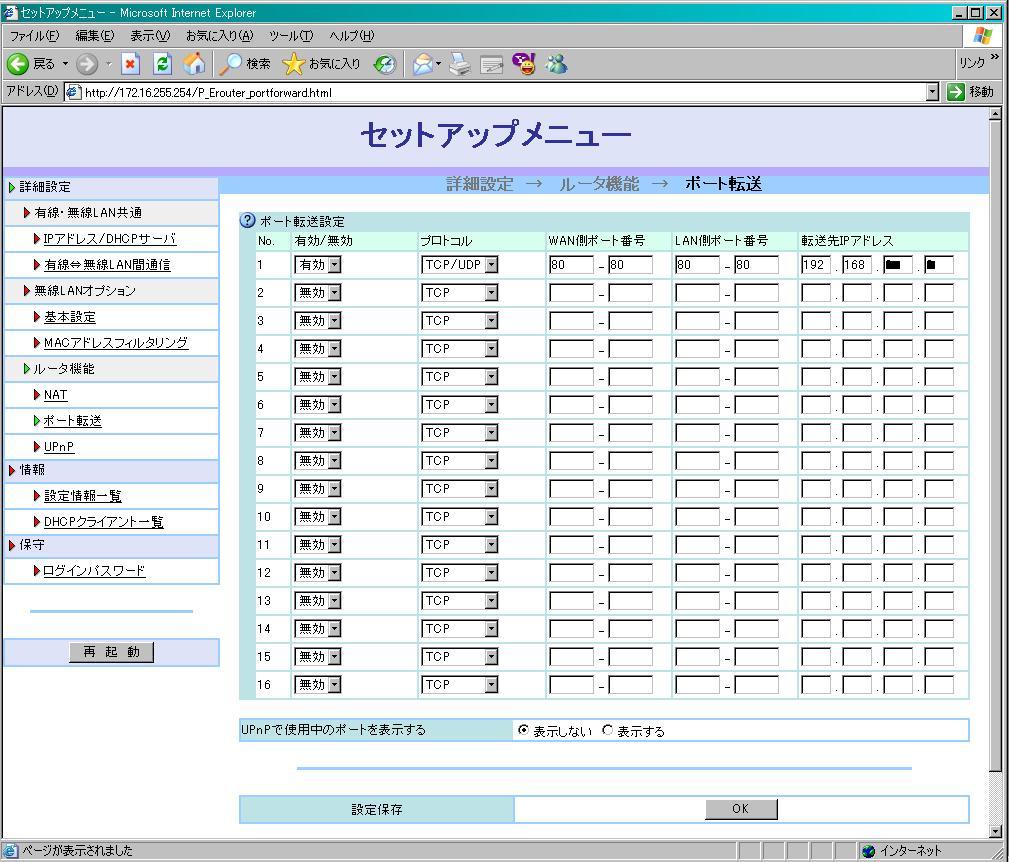1009x862 pixels.
Task: Click the OK save settings button
Action: click(741, 809)
